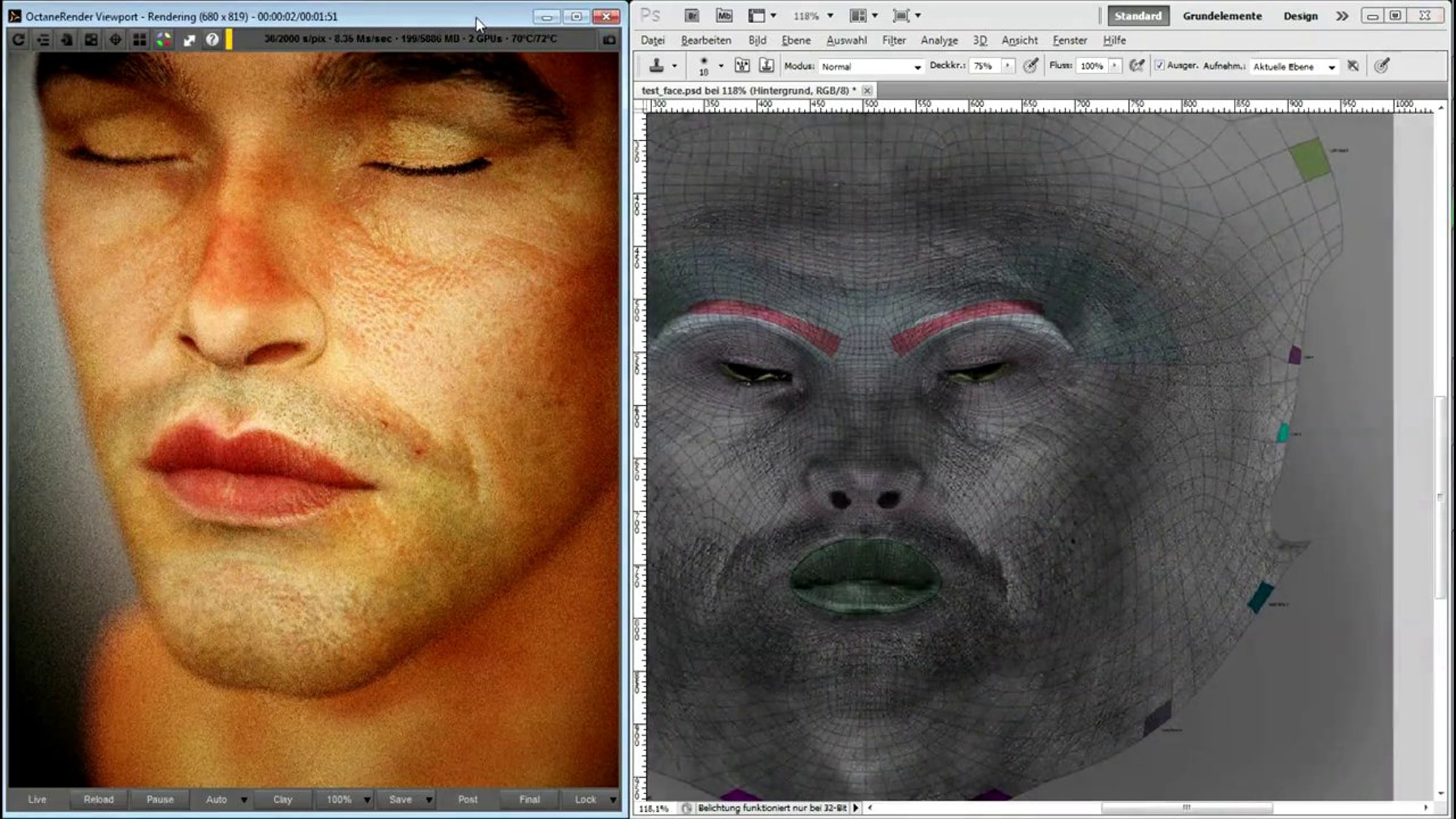Screen dimensions: 1456x819
Task: Launch Adobe Bridge with the Br icon
Action: click(x=692, y=16)
